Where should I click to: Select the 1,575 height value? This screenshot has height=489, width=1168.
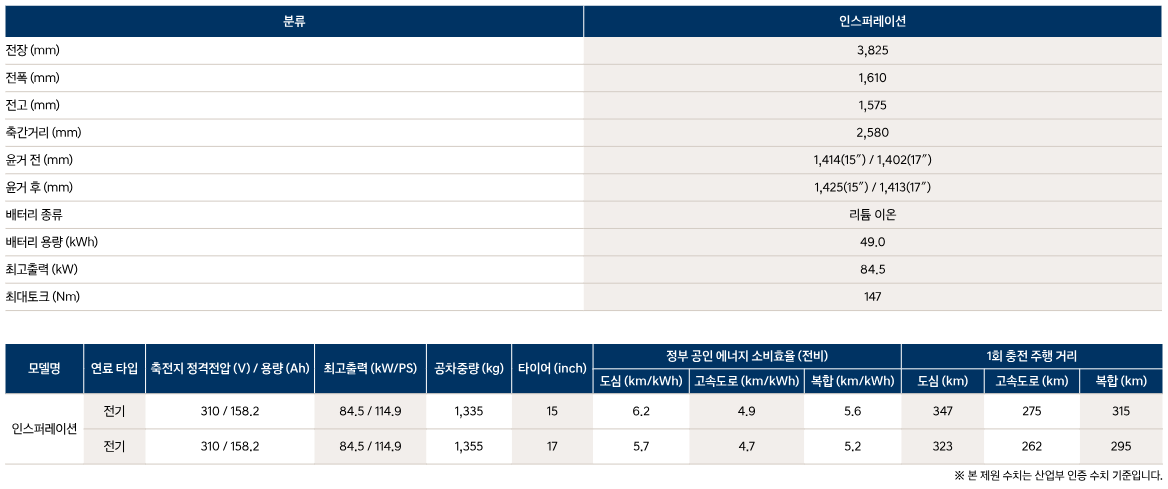872,105
